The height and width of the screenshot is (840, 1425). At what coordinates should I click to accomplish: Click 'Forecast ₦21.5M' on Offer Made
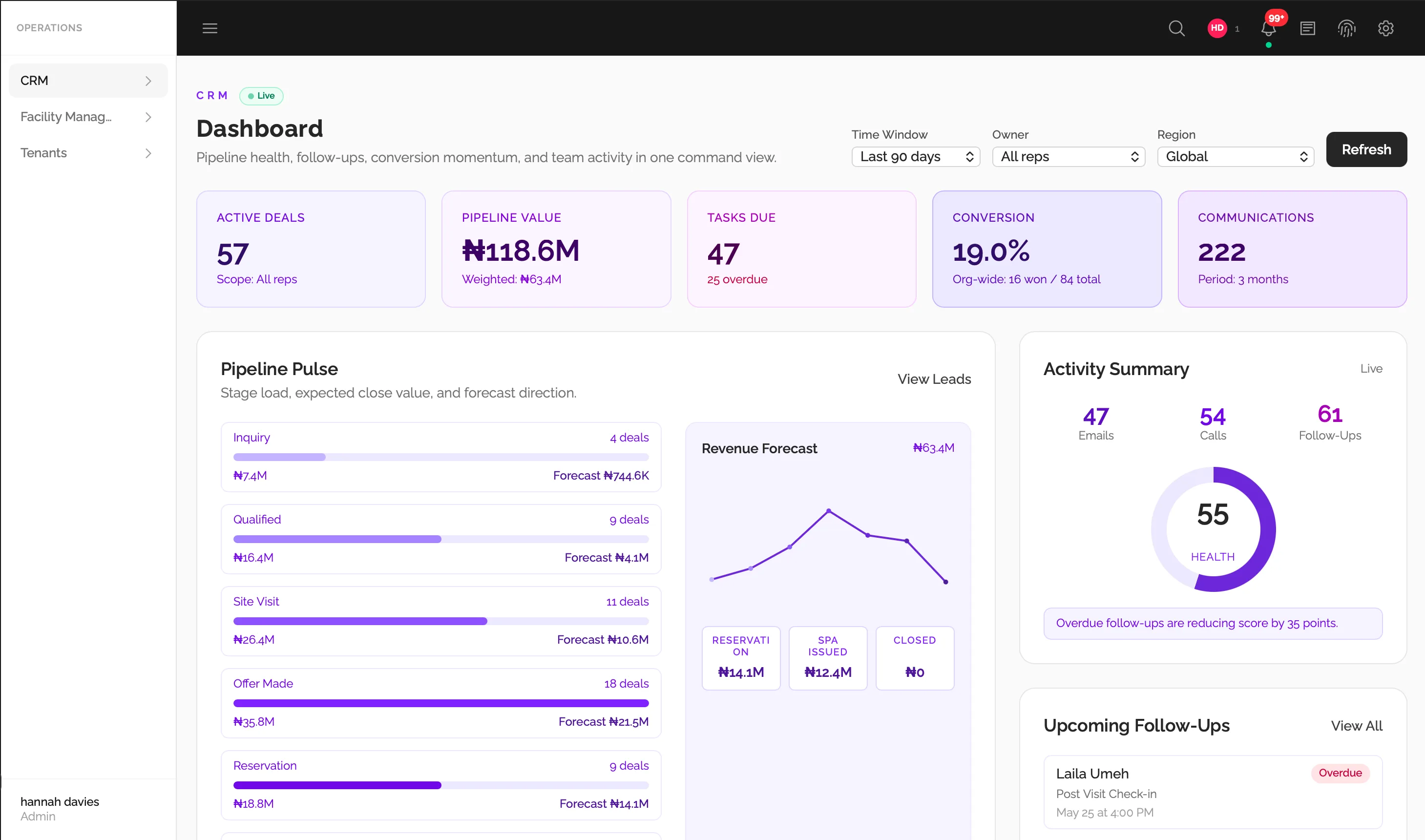point(603,722)
